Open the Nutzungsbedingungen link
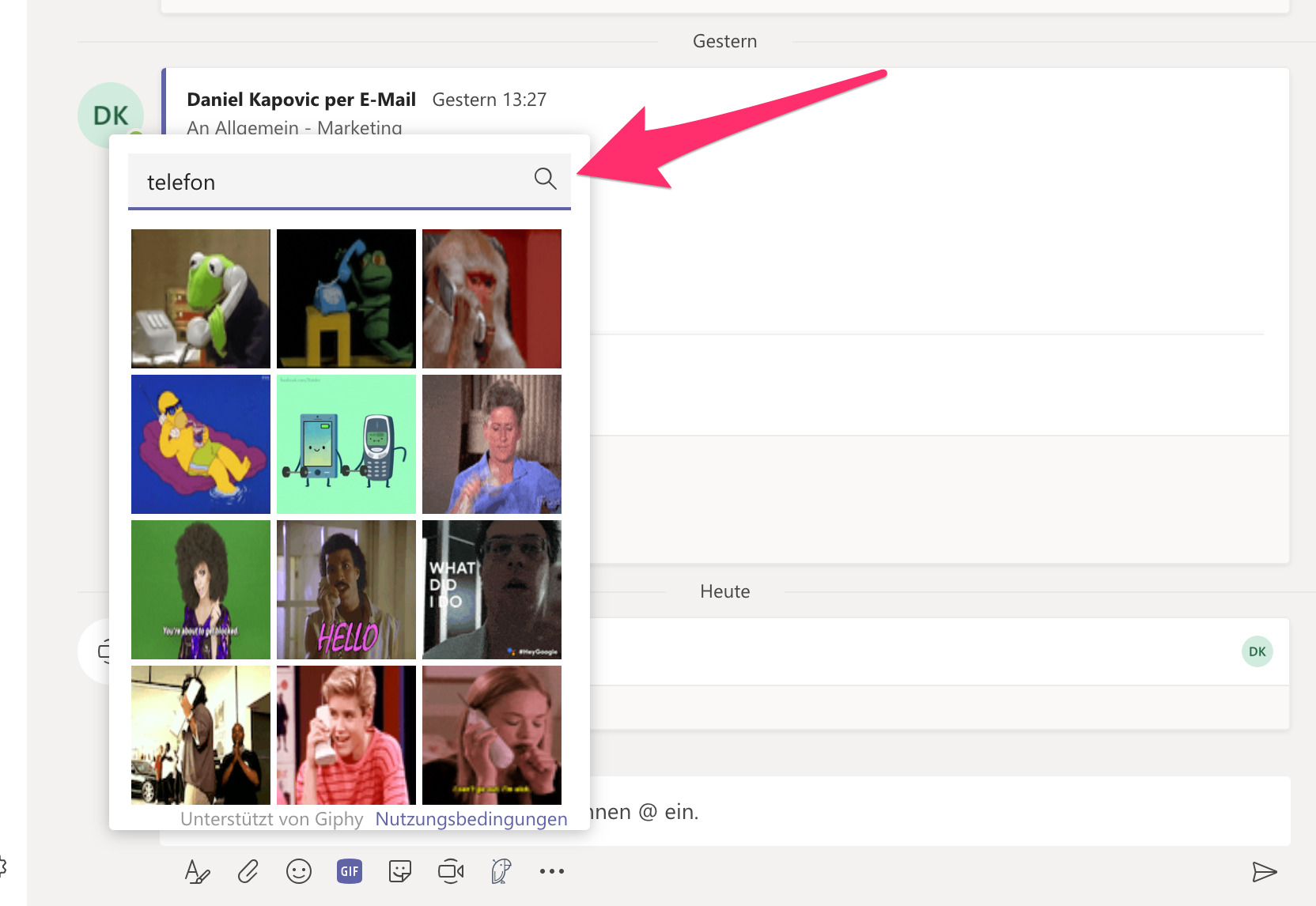The image size is (1316, 906). 471,819
